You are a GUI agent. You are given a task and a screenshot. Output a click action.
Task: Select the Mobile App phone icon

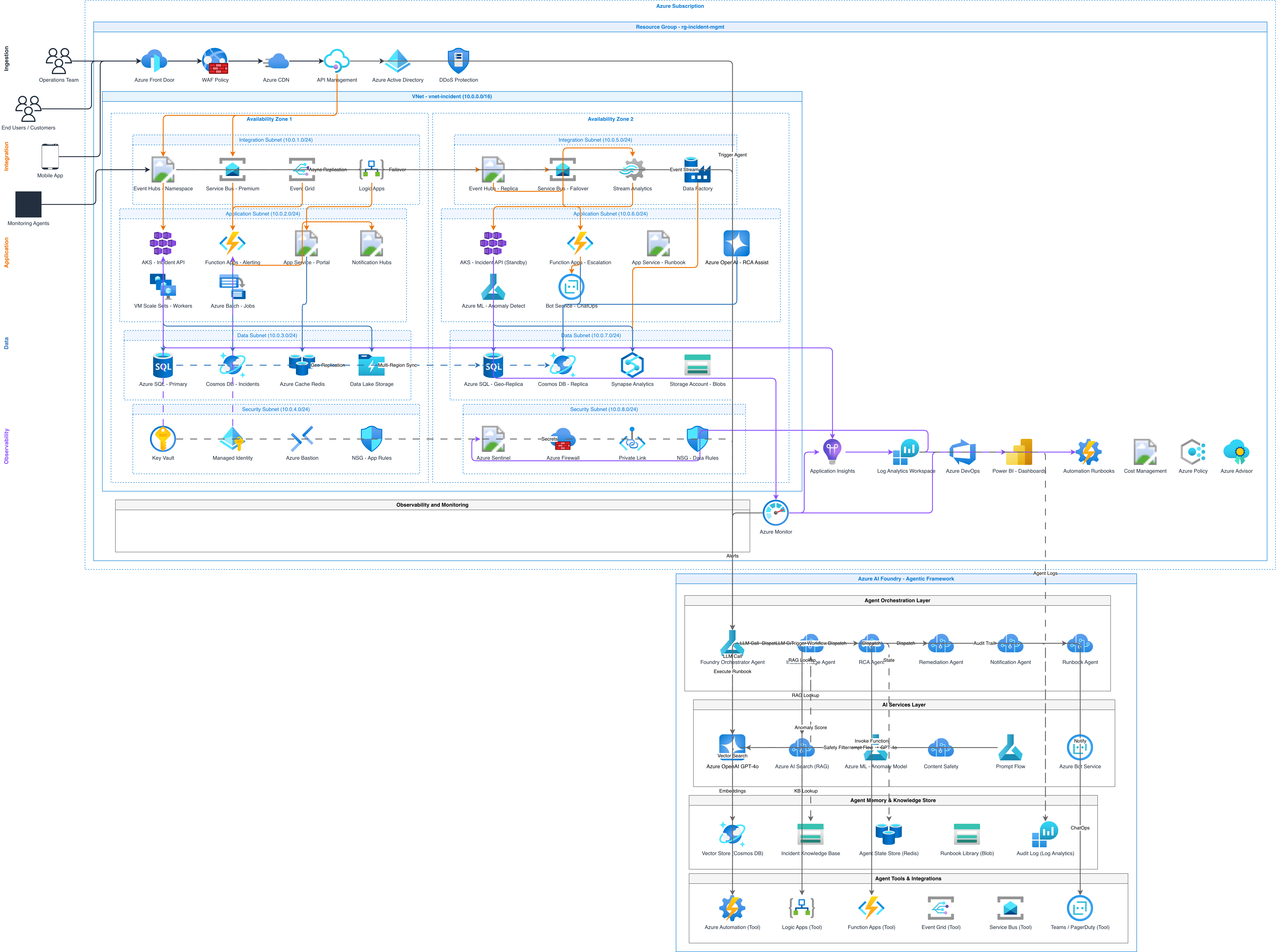50,157
